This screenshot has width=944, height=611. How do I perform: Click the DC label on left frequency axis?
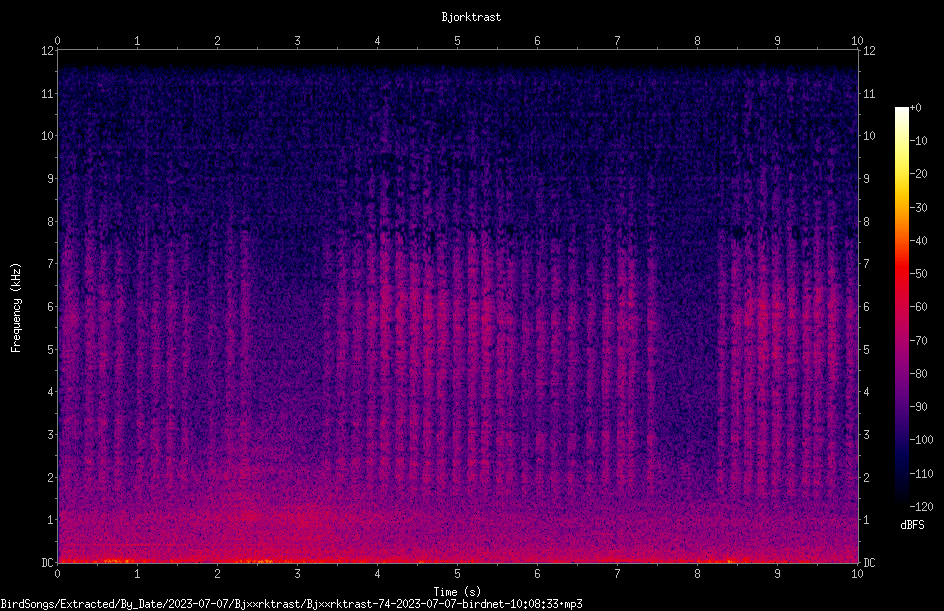[48, 563]
